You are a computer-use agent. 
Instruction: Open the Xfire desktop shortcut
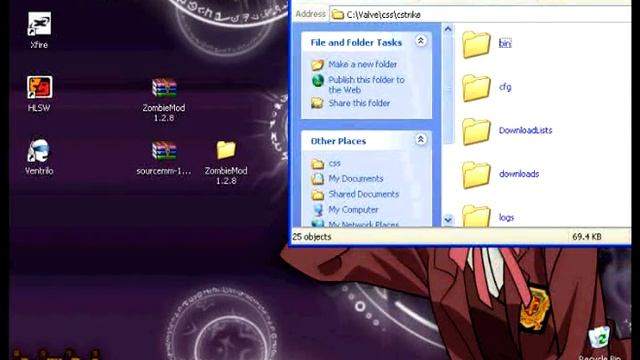(39, 24)
